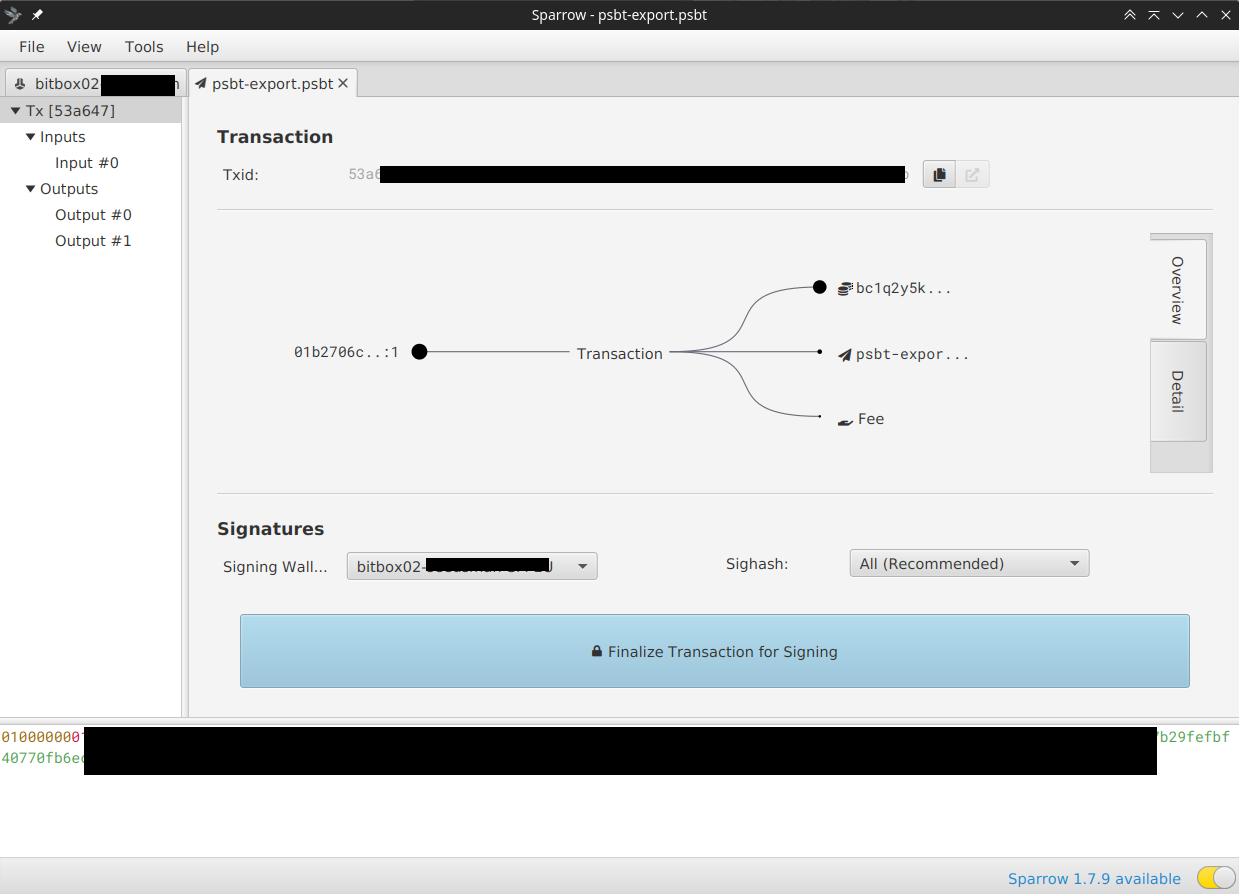The width and height of the screenshot is (1239, 894).
Task: Click the Sparrow 1.7.9 available link
Action: point(1094,877)
